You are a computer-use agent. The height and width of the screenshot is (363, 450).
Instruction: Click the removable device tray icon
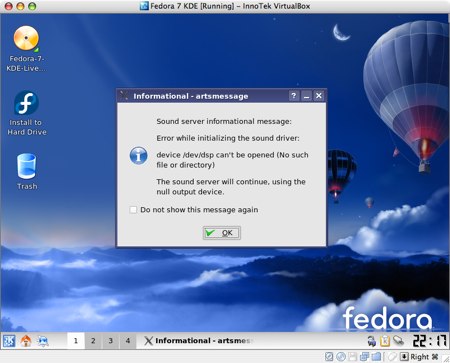point(398,341)
